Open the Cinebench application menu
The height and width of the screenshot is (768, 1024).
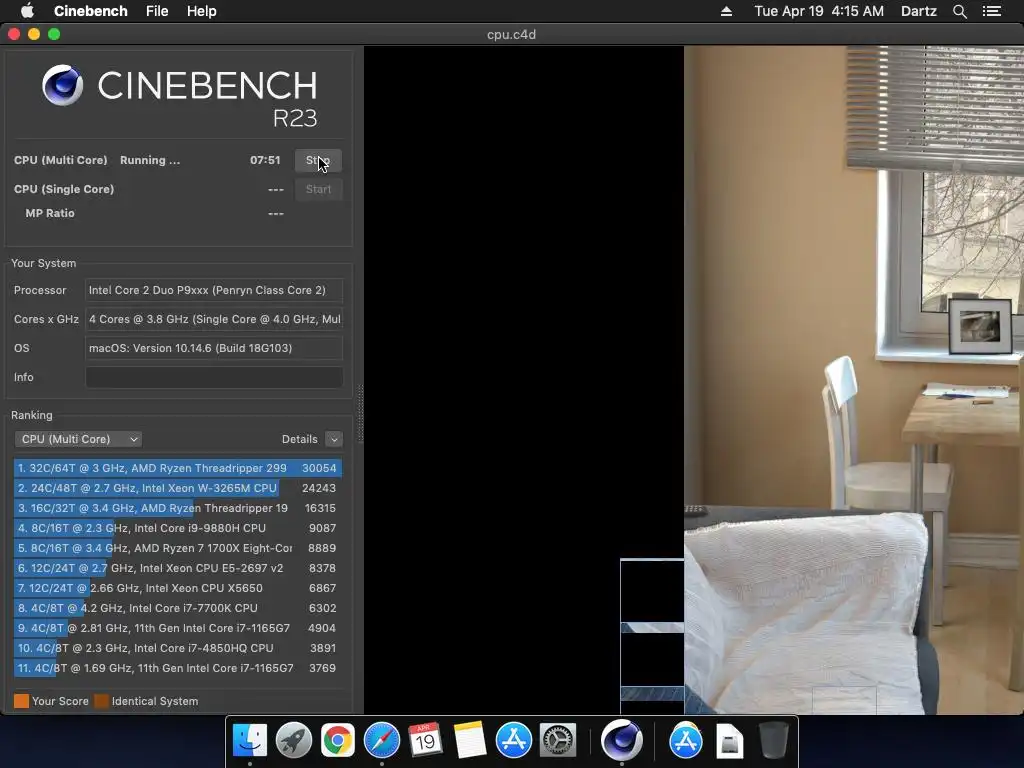[91, 11]
